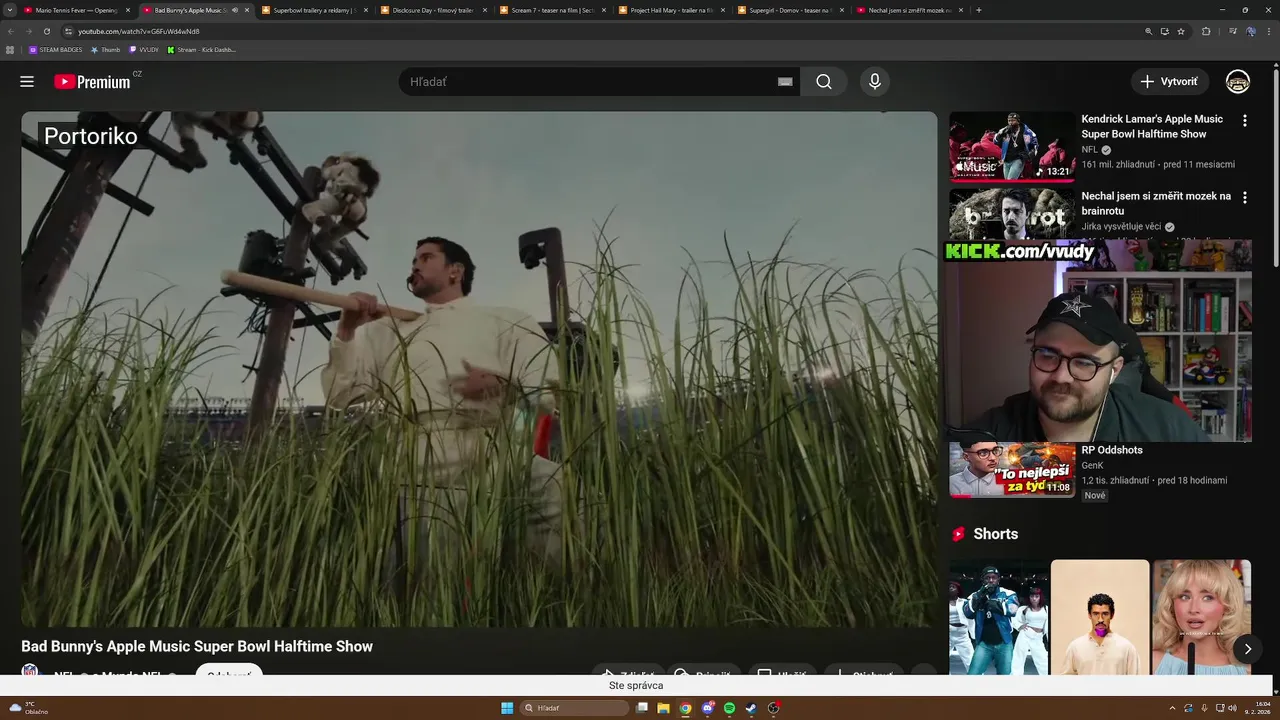Switch to Supergirl - Domov tab
This screenshot has width=1280, height=720.
(x=790, y=10)
